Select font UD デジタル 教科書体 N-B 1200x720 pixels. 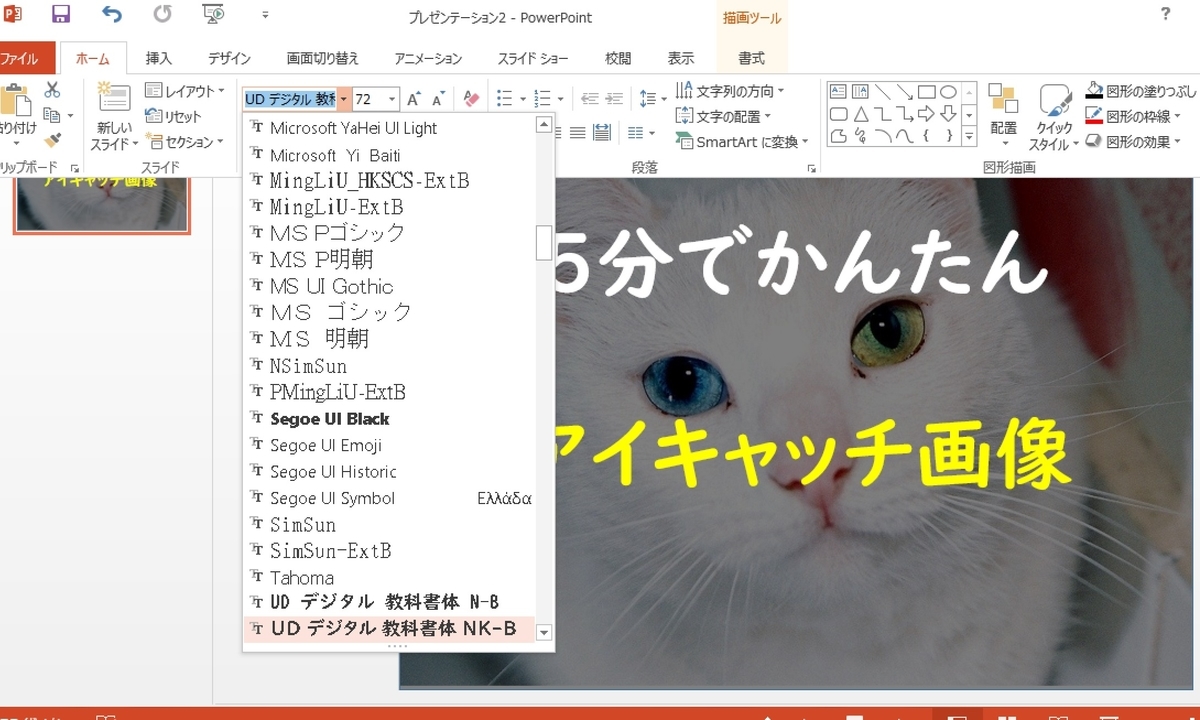390,602
